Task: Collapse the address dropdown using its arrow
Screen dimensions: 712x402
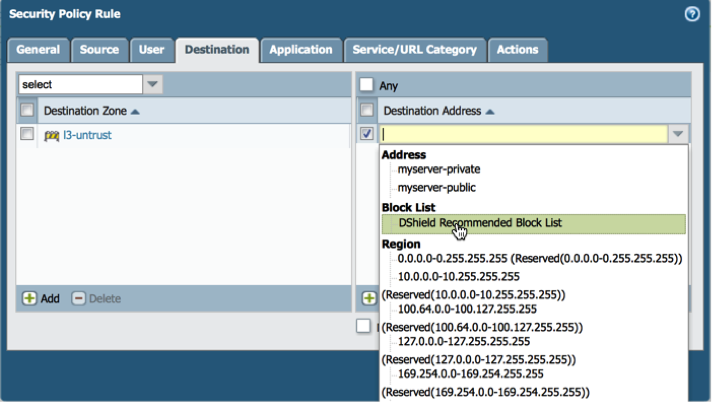Action: click(678, 134)
